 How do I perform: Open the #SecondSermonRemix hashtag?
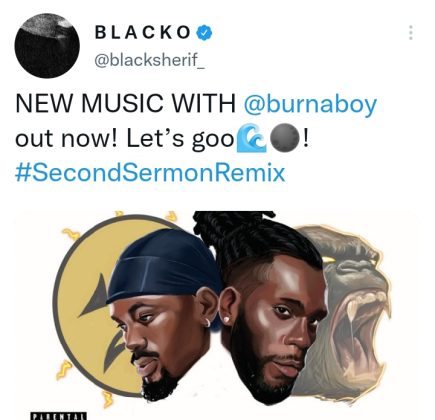150,173
